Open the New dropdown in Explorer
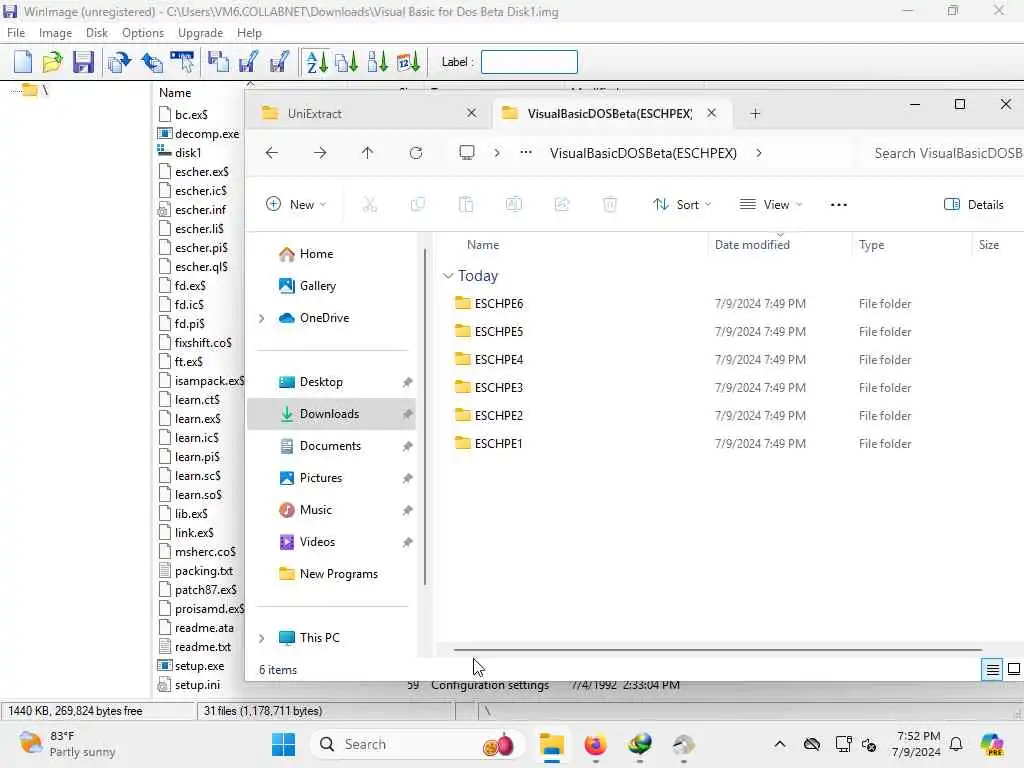1024x768 pixels. coord(296,204)
